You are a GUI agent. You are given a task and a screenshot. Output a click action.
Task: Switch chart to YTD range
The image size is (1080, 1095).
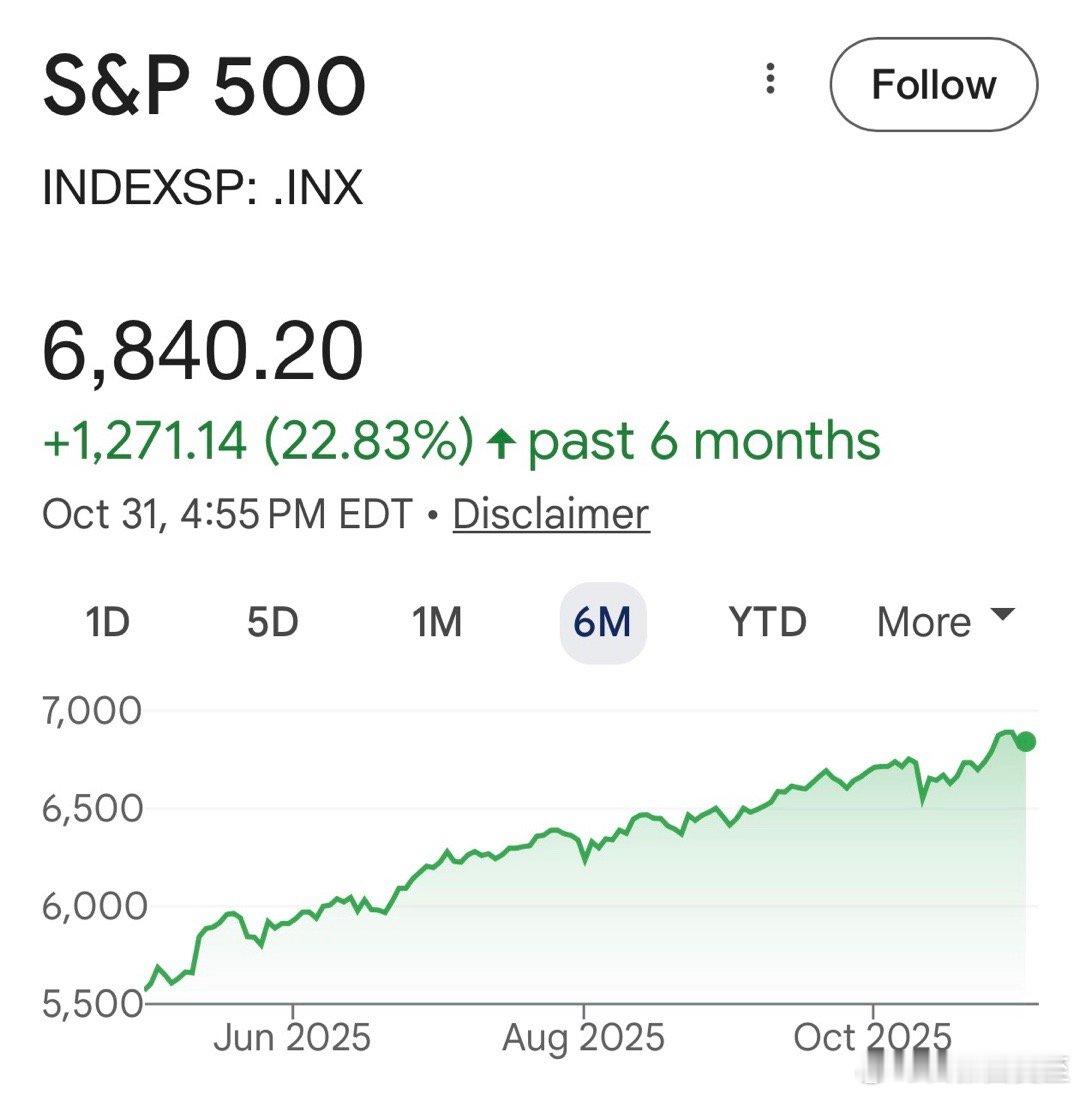point(767,622)
